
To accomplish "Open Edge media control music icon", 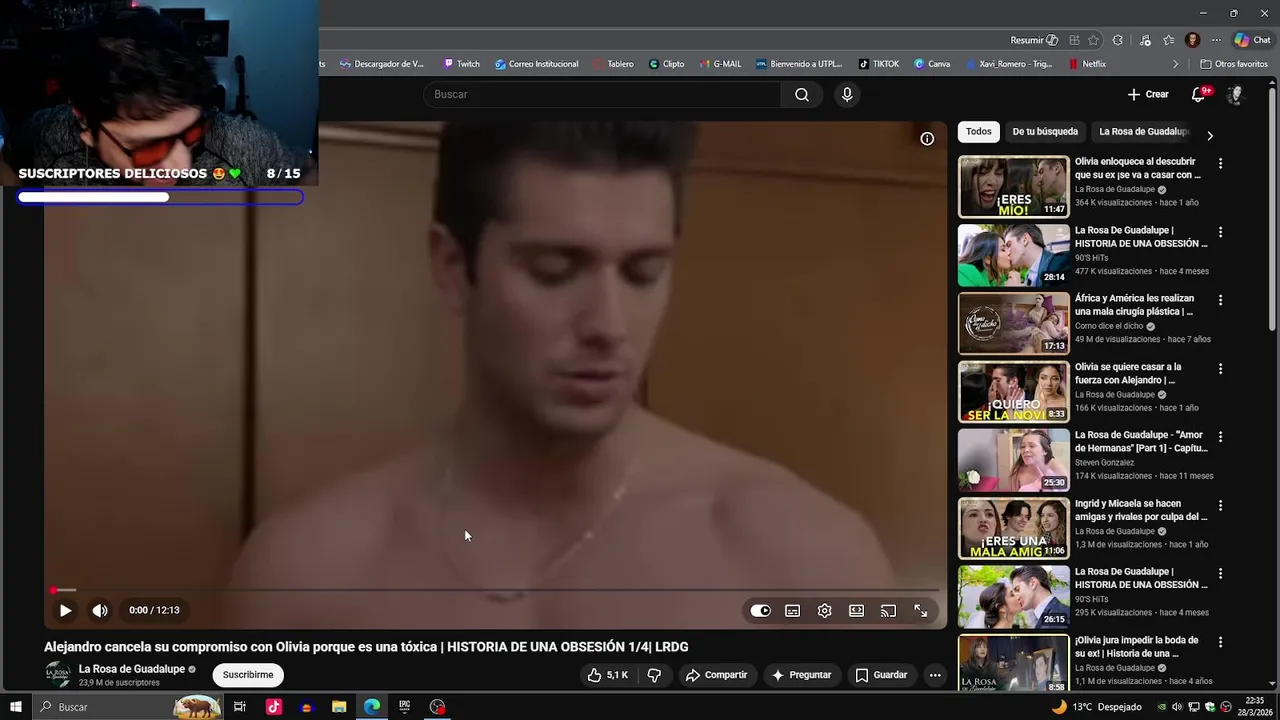I will click(x=1145, y=40).
